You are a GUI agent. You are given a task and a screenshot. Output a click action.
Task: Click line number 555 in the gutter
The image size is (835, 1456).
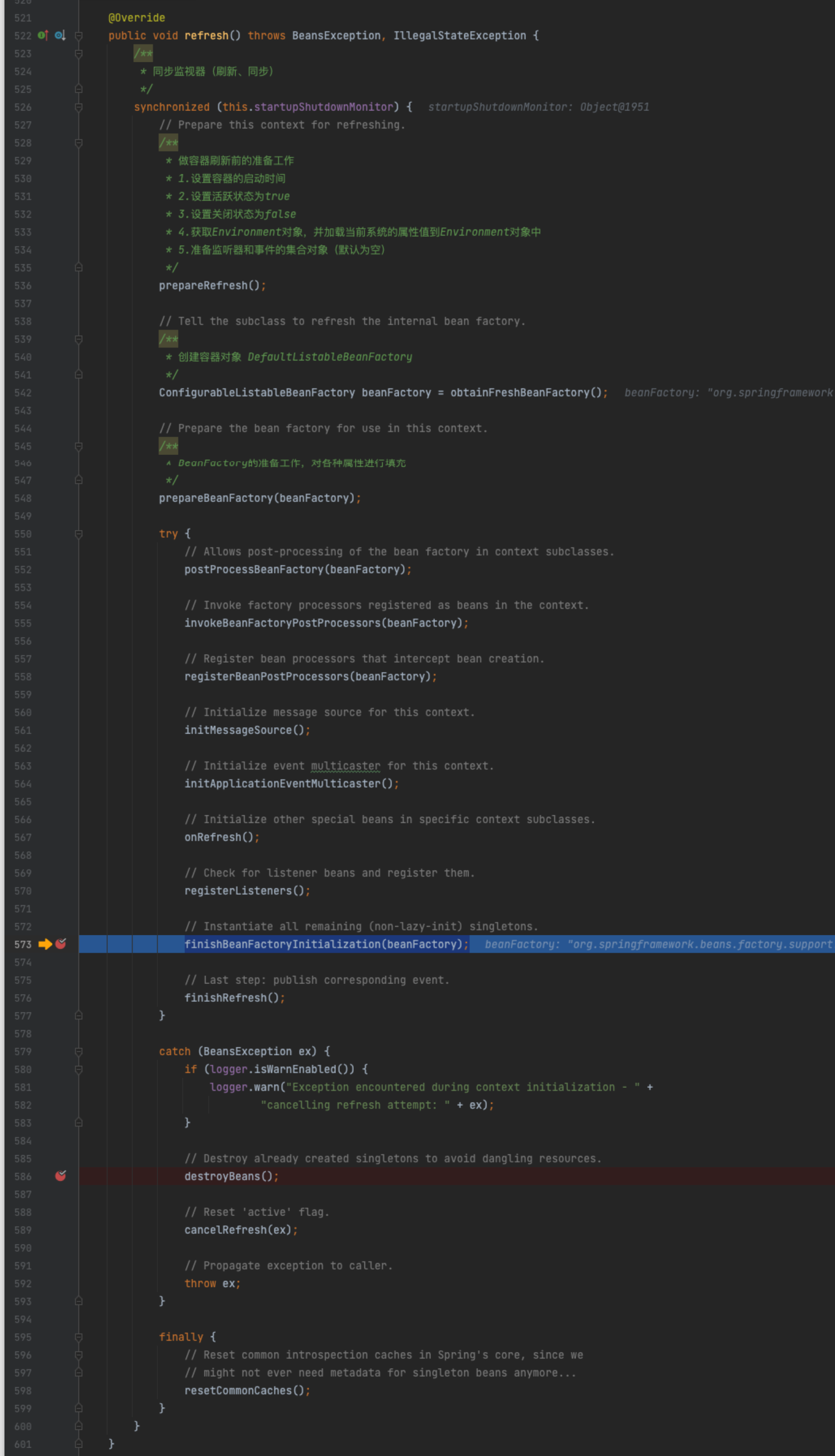(23, 624)
